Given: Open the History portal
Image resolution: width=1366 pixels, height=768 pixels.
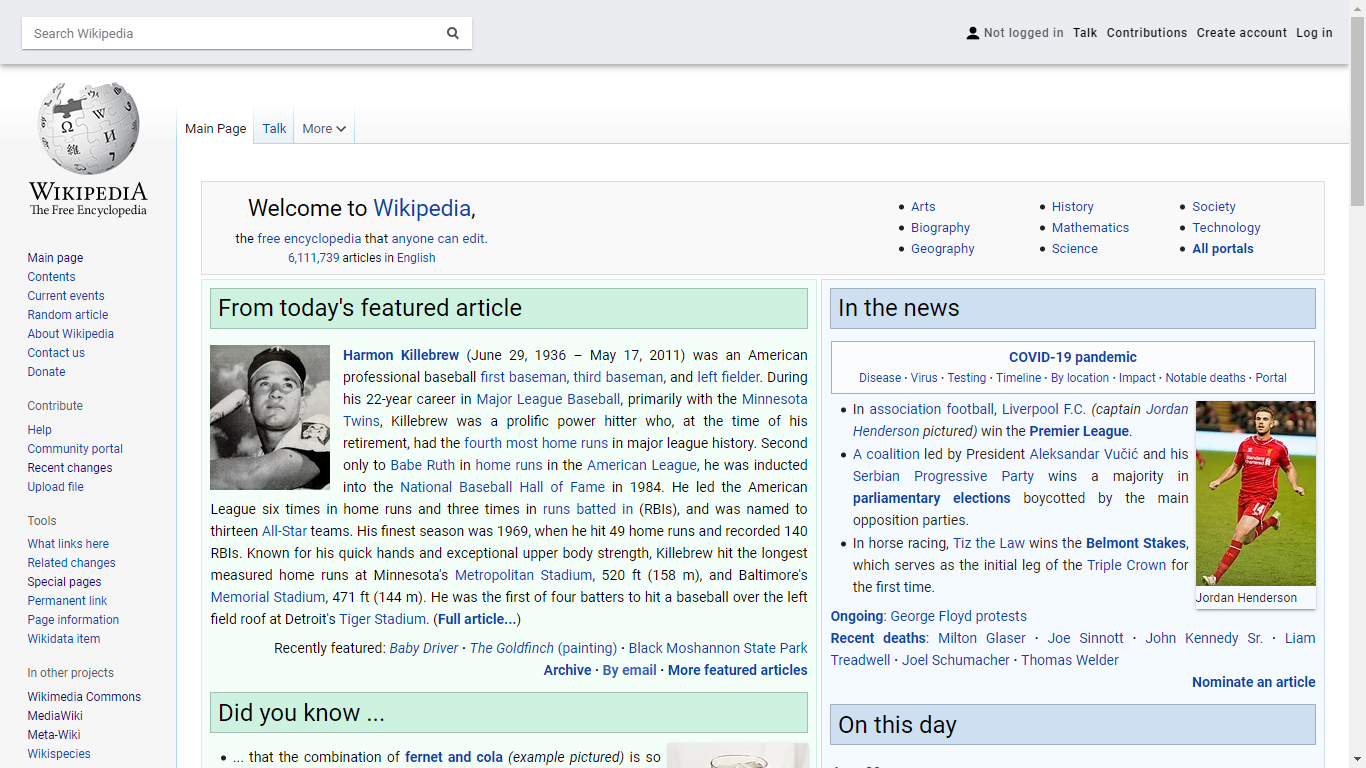Looking at the screenshot, I should pos(1072,207).
